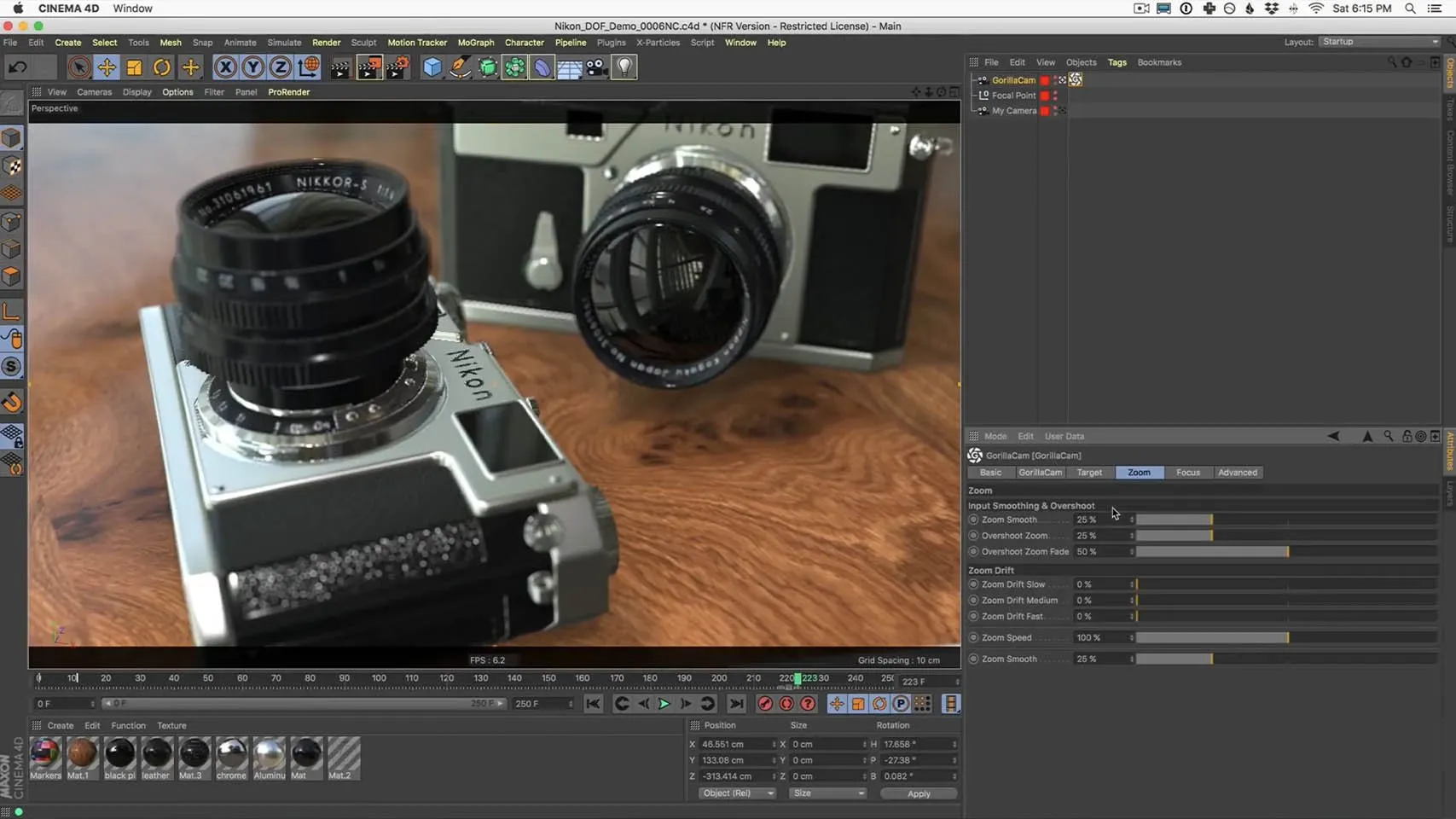Open the Object (Rel) coordinate dropdown
This screenshot has height=819, width=1456.
[737, 793]
